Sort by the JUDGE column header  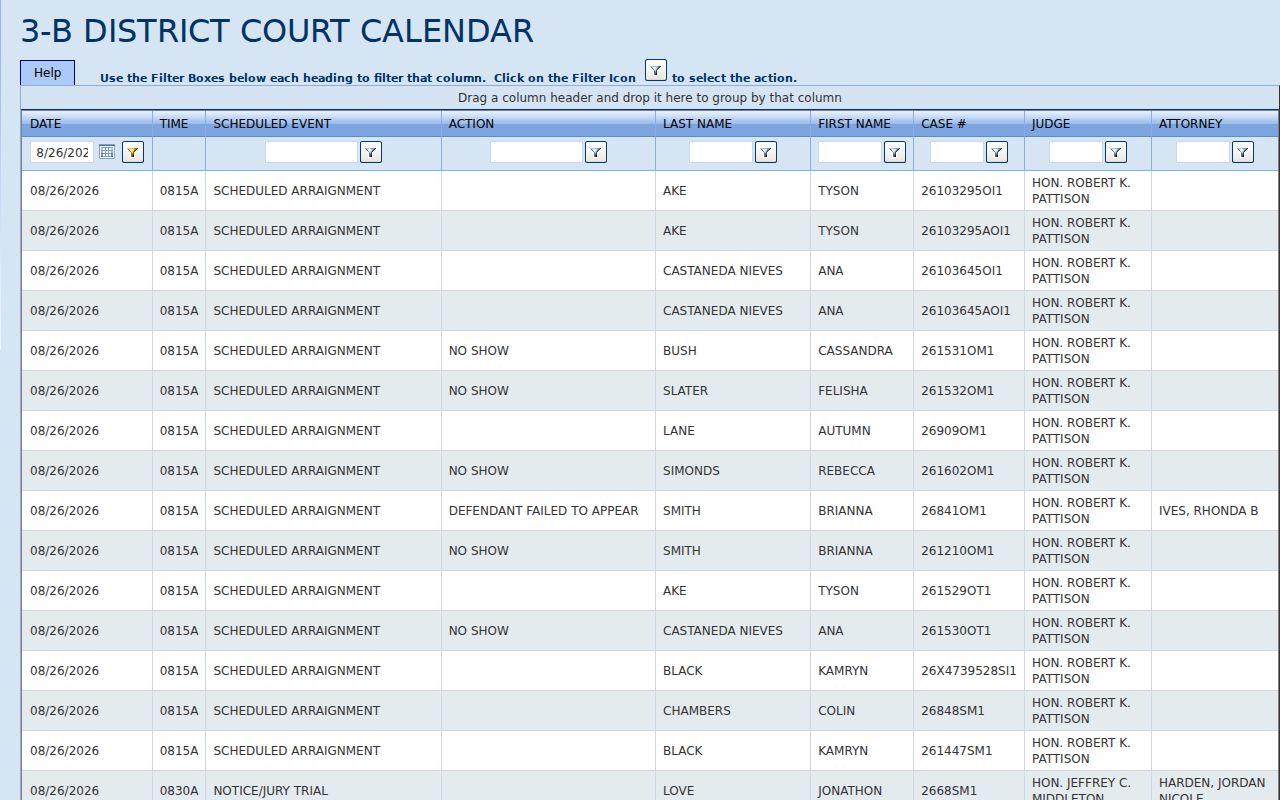(x=1051, y=124)
